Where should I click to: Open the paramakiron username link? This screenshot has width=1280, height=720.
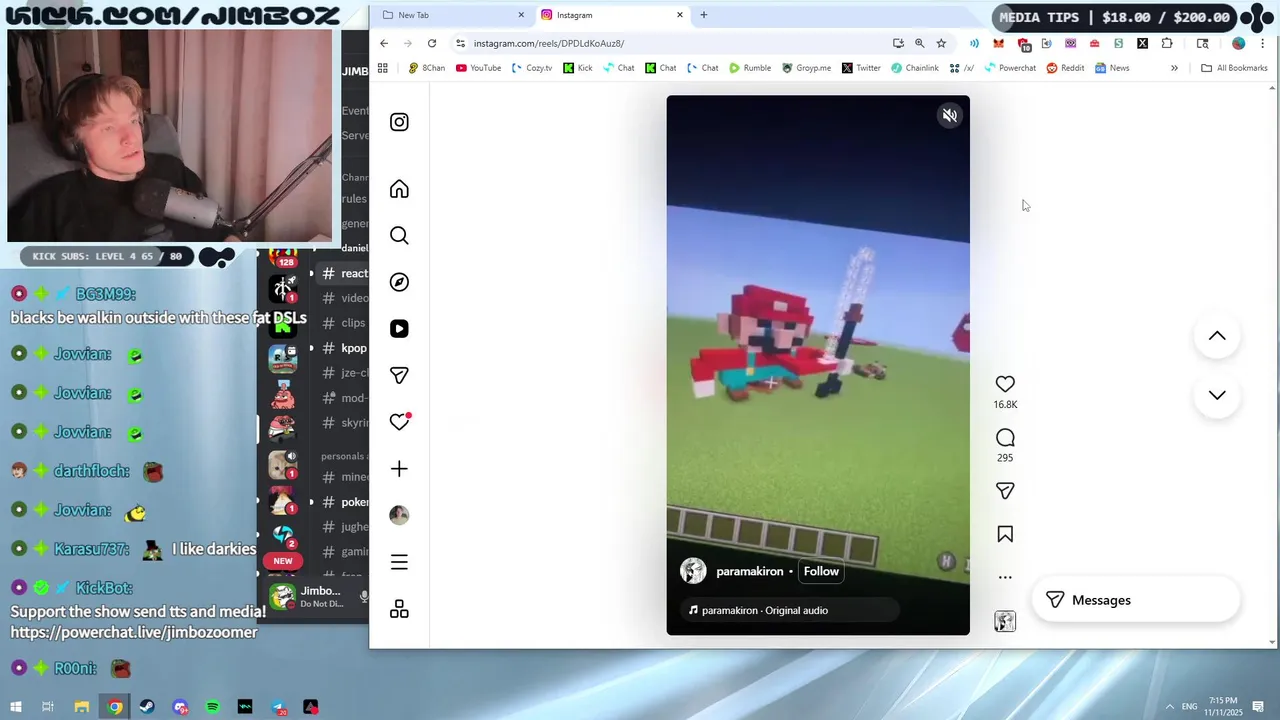point(749,571)
